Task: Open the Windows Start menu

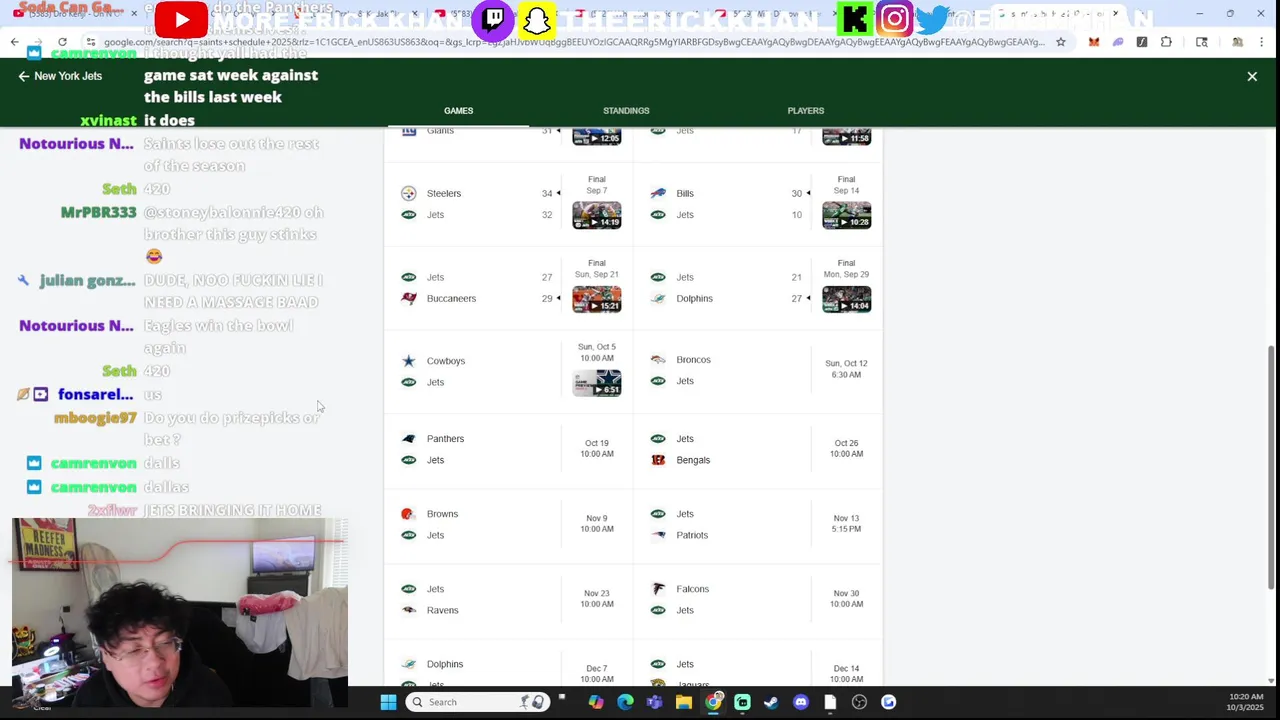Action: (x=388, y=702)
